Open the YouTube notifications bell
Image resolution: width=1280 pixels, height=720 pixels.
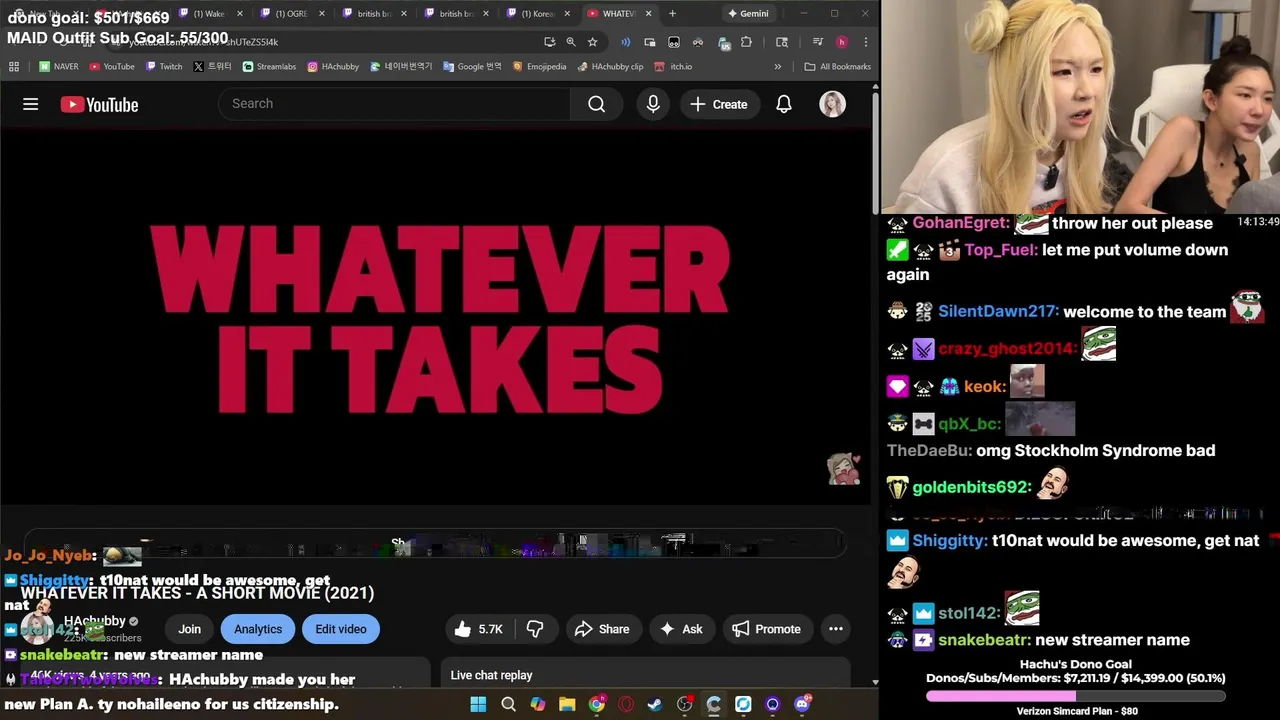pyautogui.click(x=784, y=104)
